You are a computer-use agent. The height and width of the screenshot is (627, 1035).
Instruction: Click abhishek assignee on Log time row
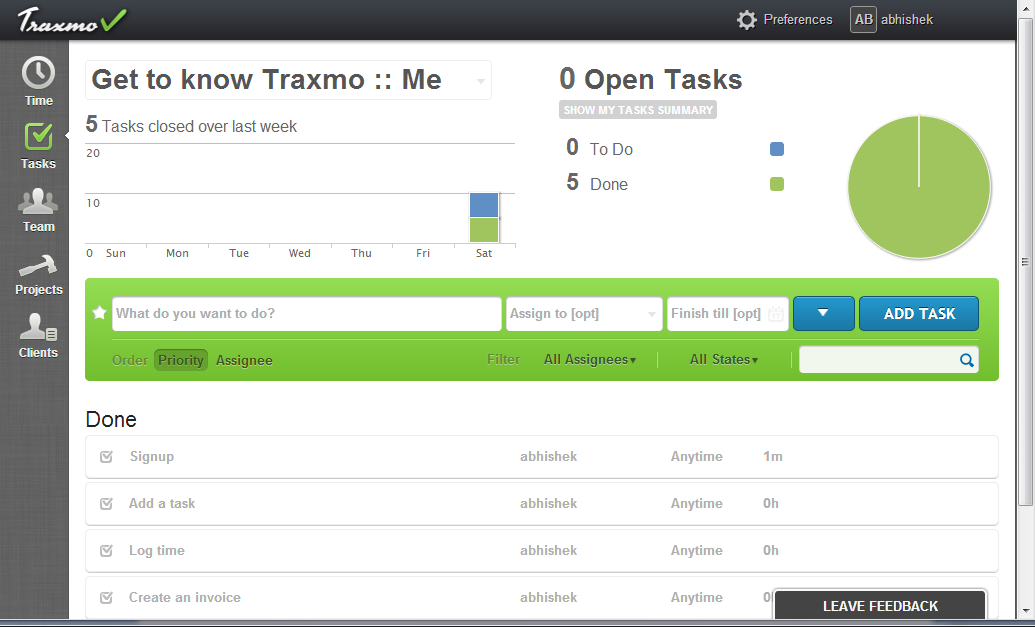[x=549, y=550]
